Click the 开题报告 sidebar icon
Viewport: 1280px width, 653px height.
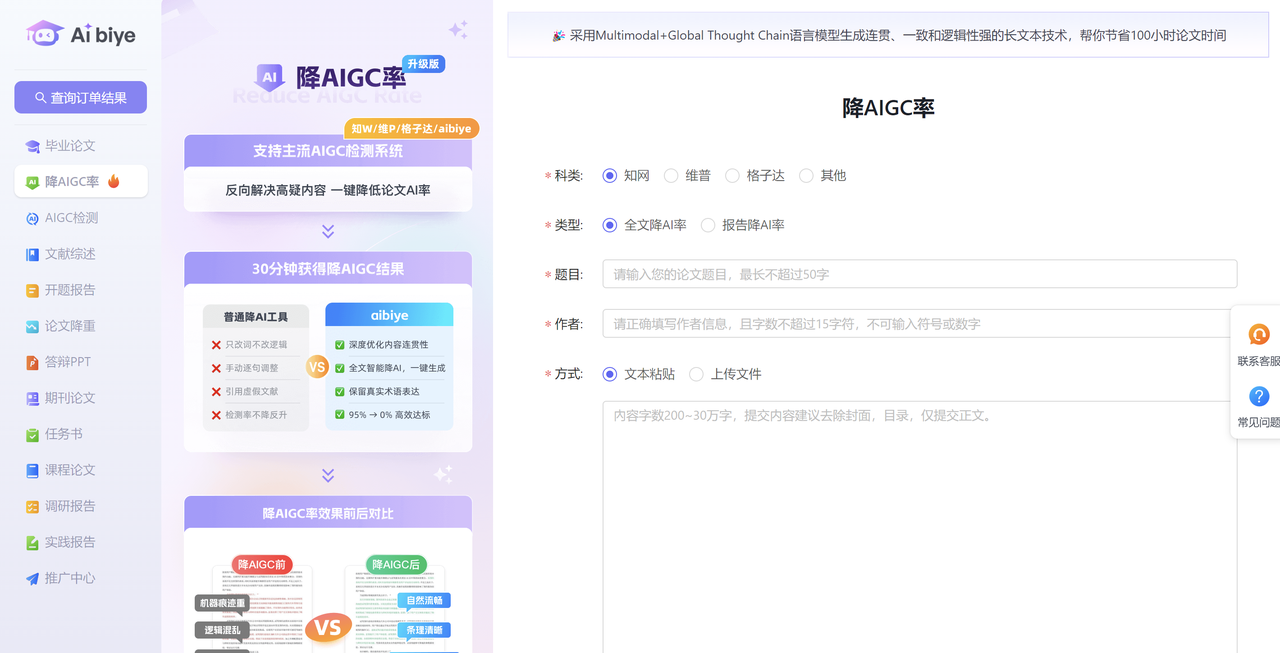click(x=33, y=290)
